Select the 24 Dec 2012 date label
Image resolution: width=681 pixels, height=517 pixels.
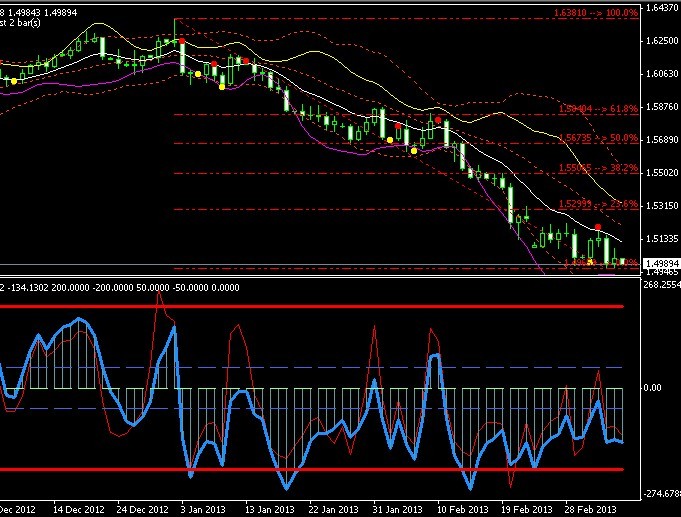pyautogui.click(x=142, y=509)
